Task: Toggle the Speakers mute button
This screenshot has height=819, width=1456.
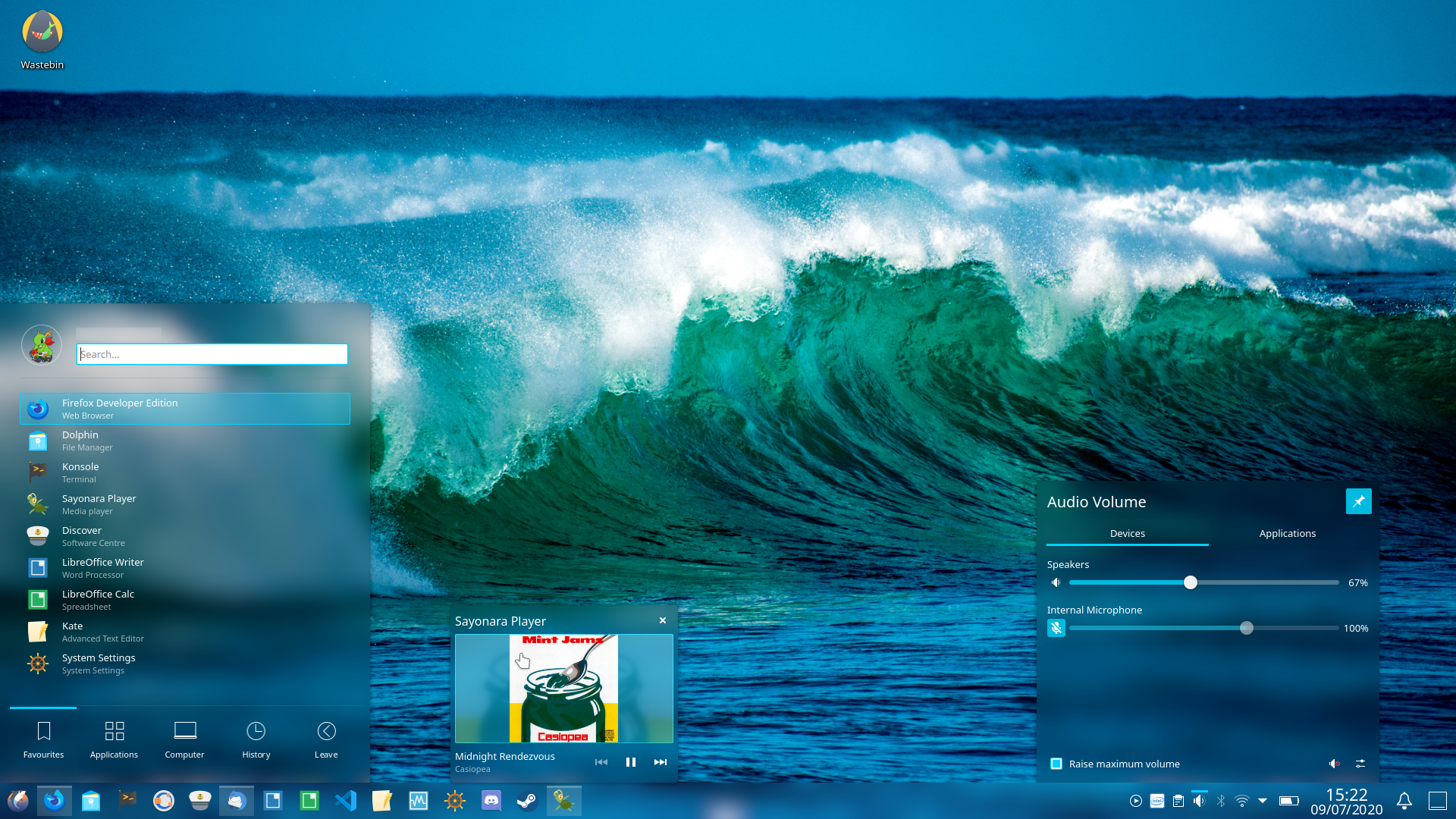Action: 1056,582
